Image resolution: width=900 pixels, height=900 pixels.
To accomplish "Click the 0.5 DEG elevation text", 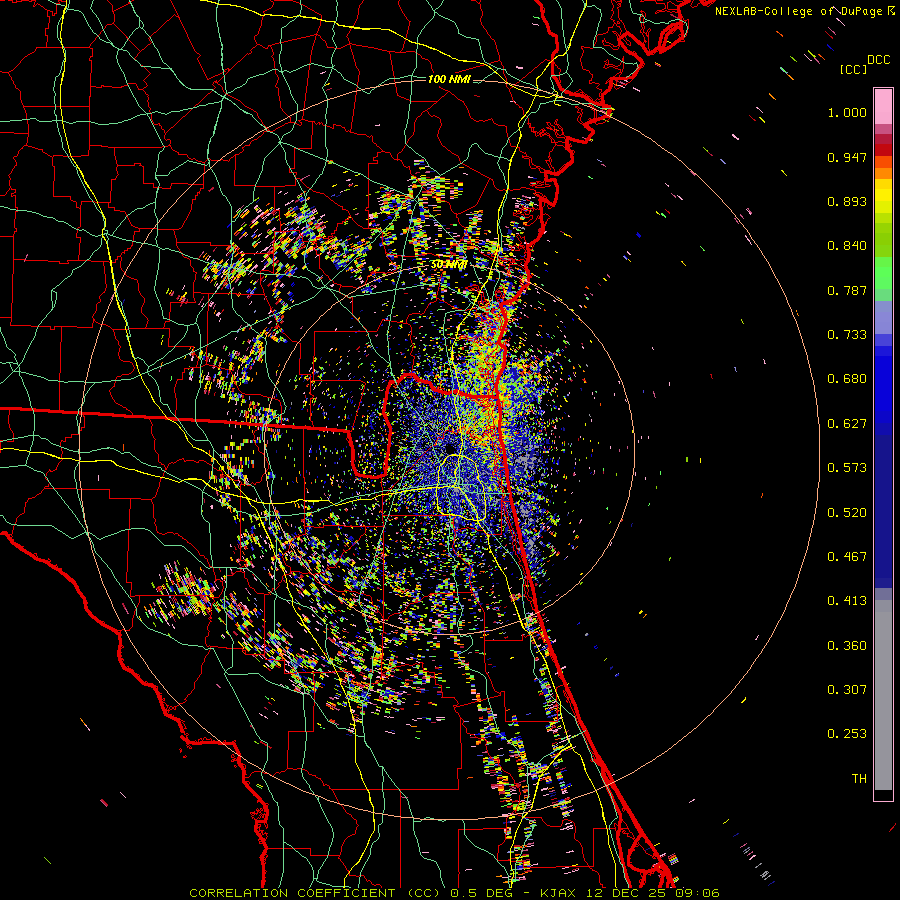I will [x=481, y=893].
